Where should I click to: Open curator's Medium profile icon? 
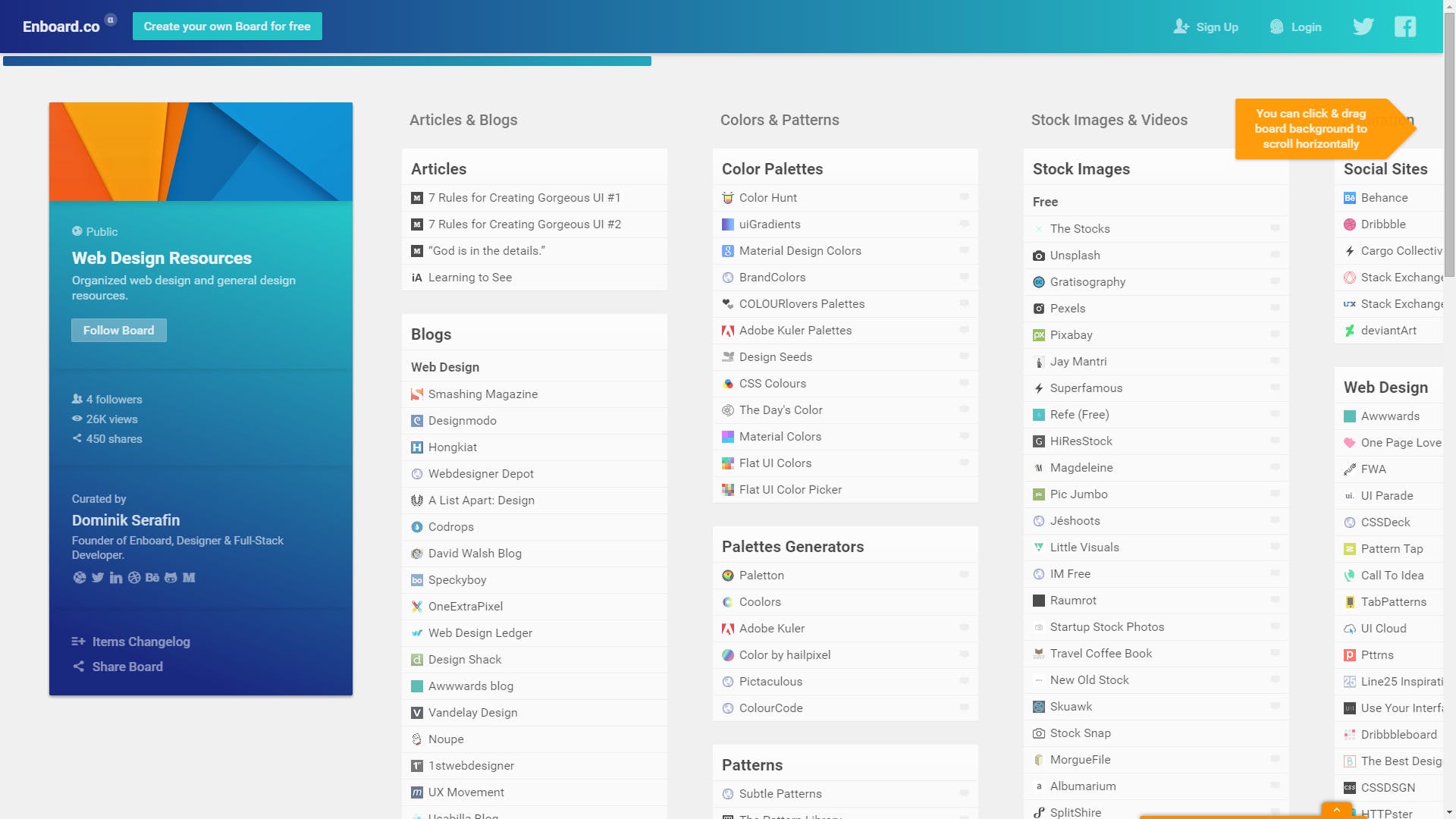189,578
